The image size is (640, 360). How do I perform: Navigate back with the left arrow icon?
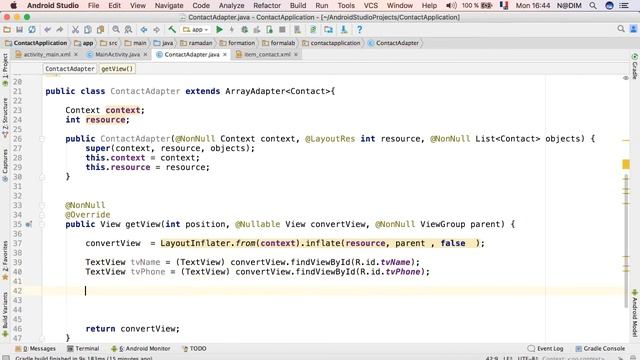[x=144, y=29]
